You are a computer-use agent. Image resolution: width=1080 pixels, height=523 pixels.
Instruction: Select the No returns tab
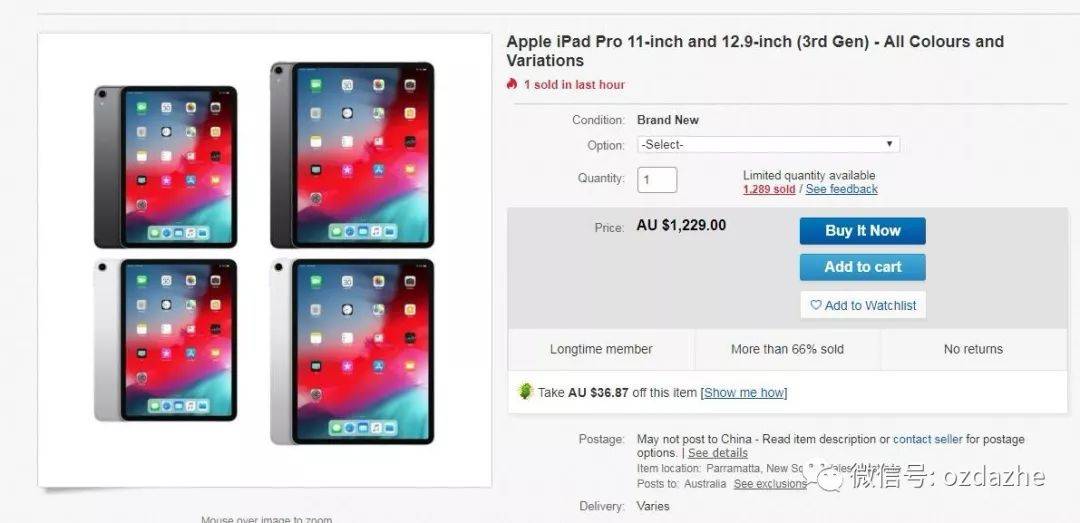click(x=973, y=349)
